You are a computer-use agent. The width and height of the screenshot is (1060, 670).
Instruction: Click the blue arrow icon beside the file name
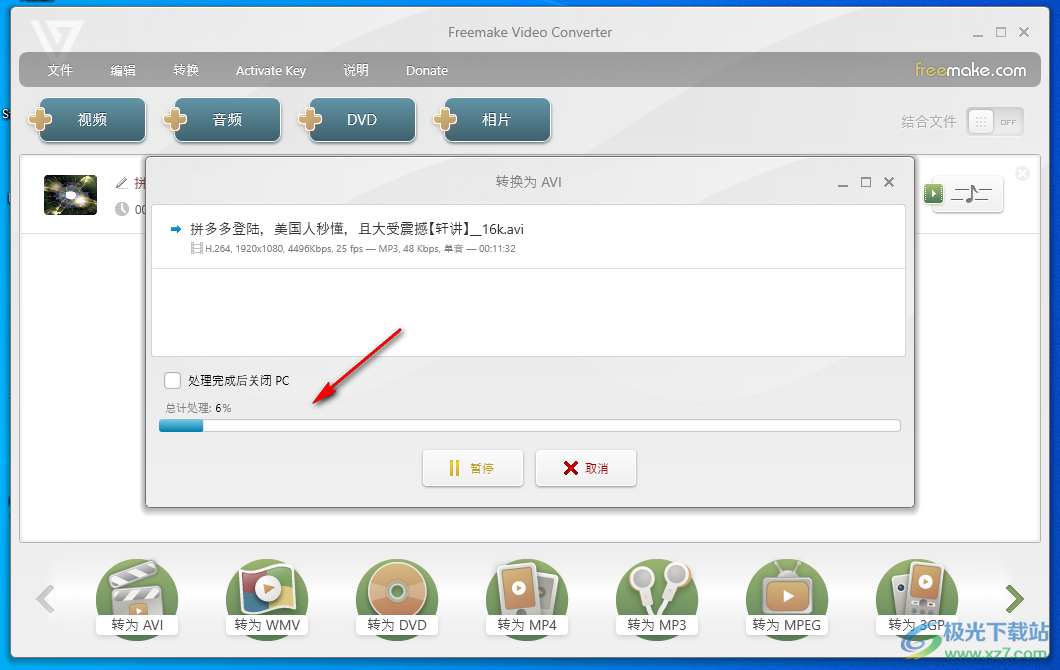(x=176, y=229)
